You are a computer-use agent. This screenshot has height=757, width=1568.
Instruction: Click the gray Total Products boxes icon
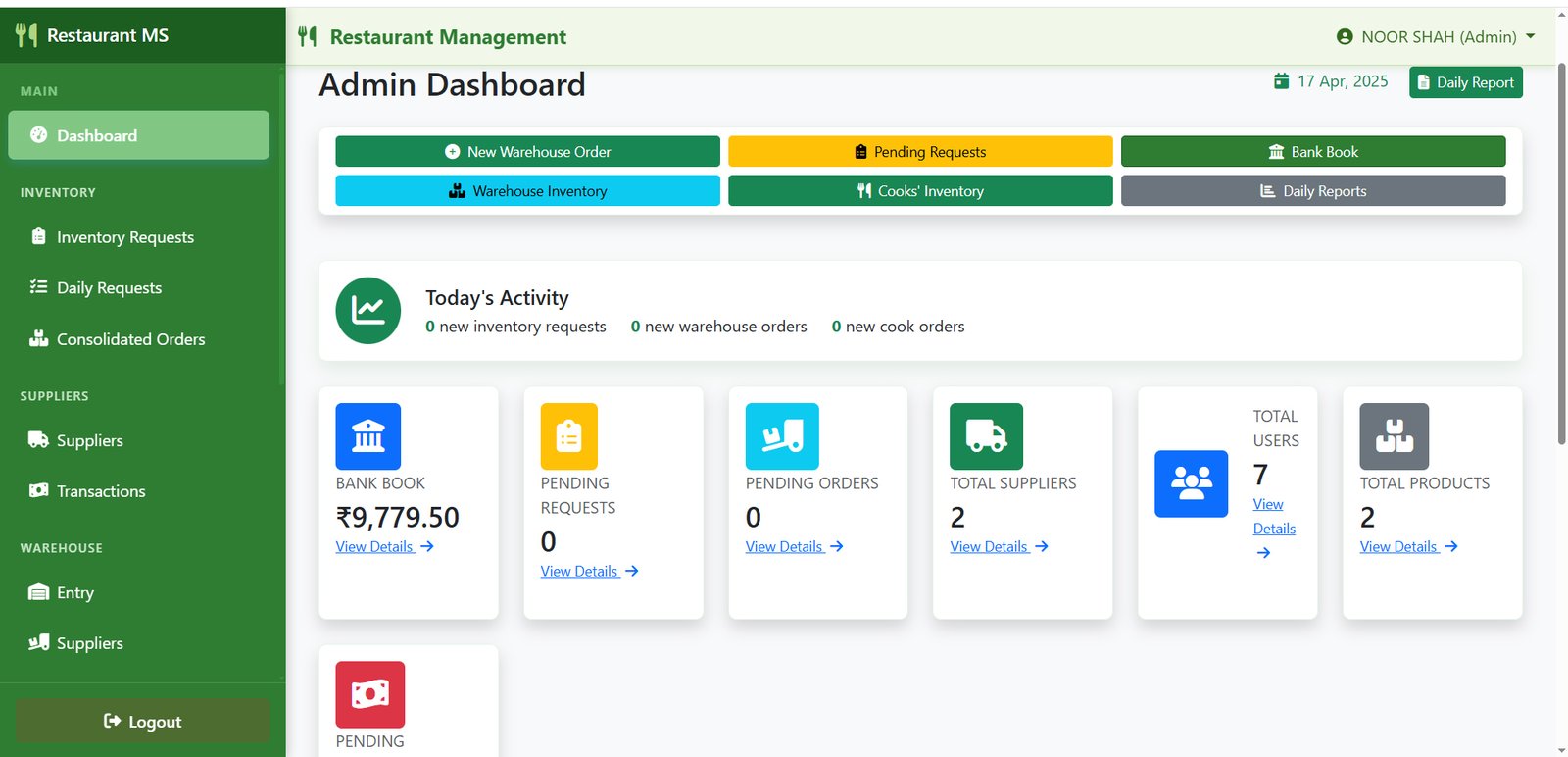(1395, 436)
